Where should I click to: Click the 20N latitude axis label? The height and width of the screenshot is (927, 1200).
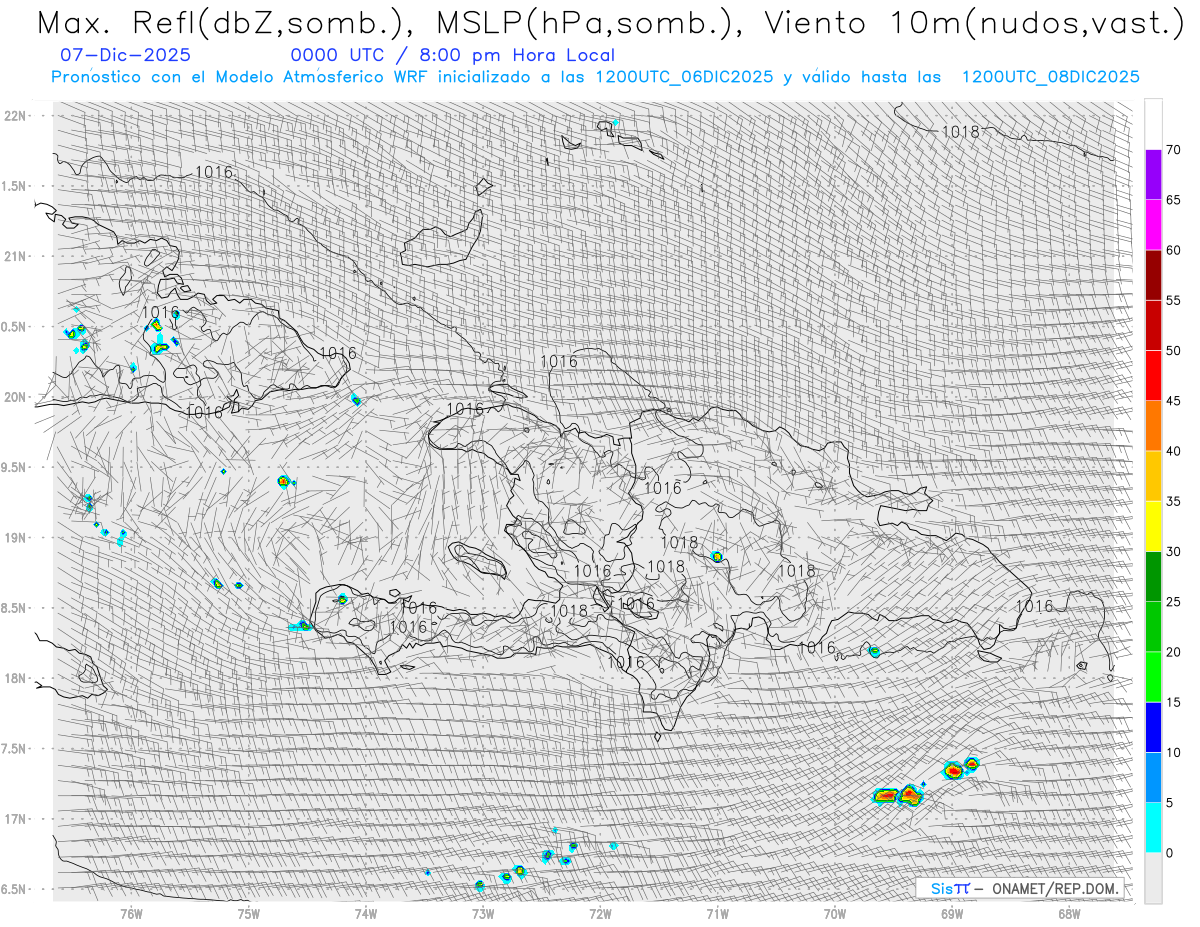tap(15, 397)
